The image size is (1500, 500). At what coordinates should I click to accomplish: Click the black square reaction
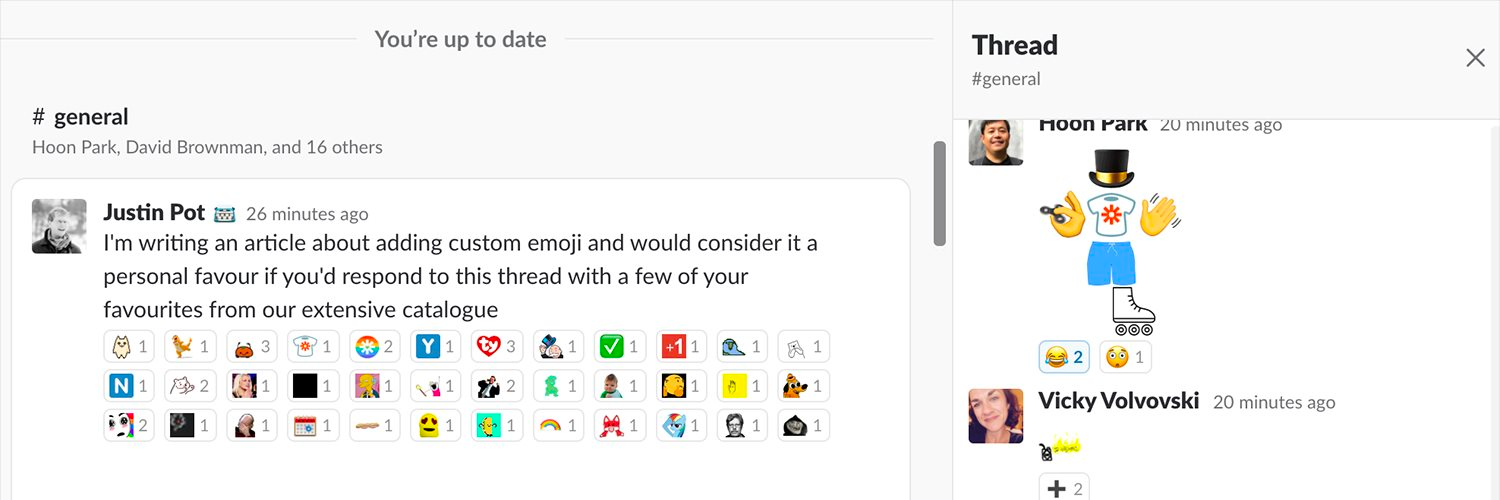coord(313,386)
